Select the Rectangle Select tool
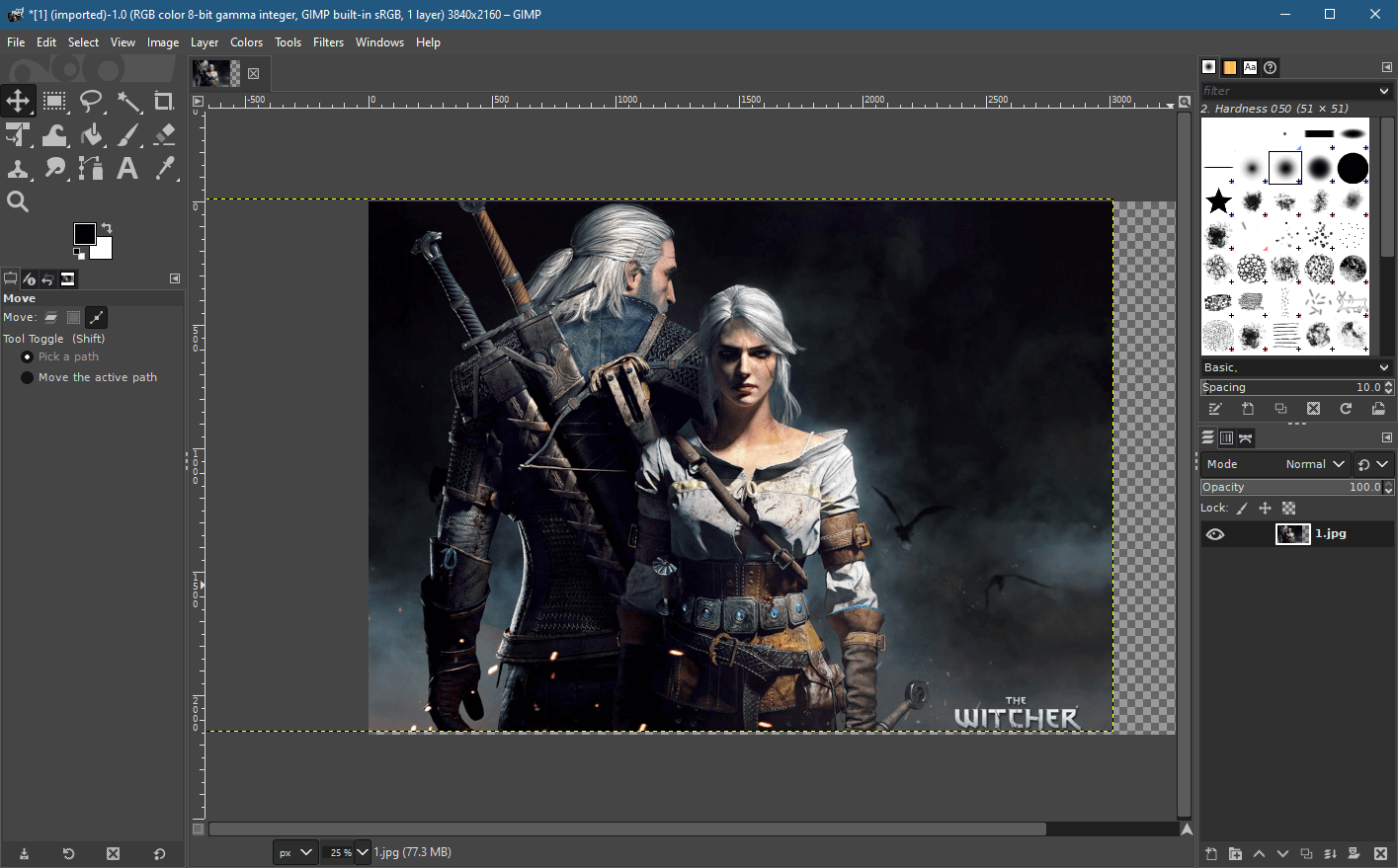 pos(54,101)
